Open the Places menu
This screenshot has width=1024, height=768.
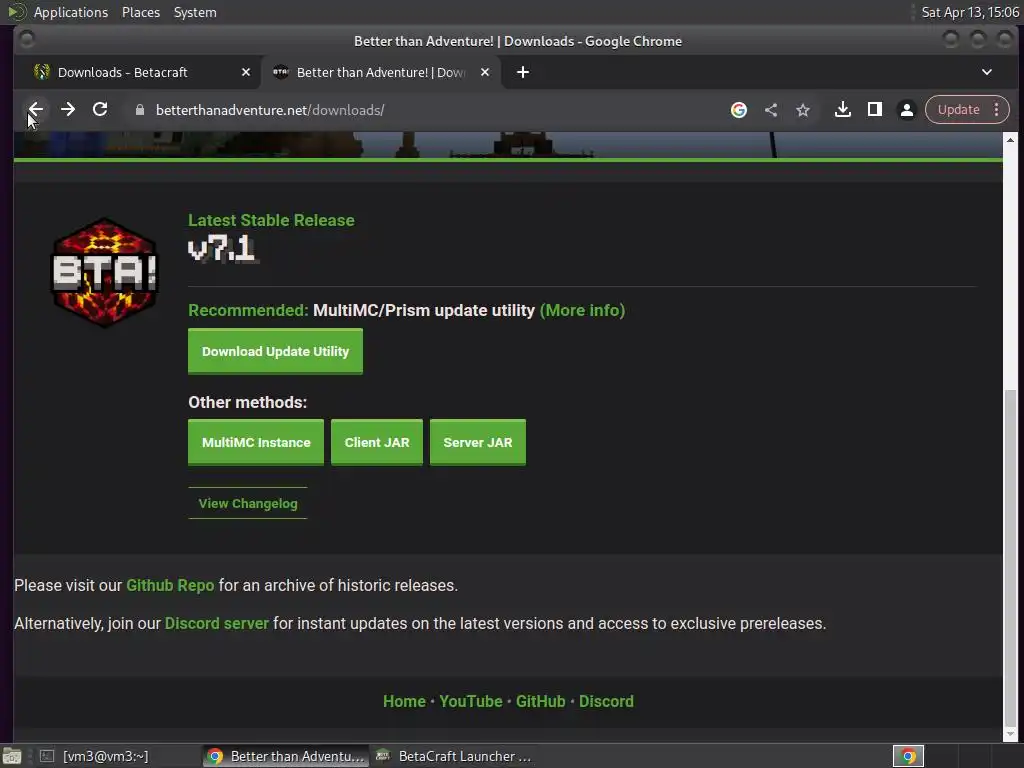coord(140,12)
